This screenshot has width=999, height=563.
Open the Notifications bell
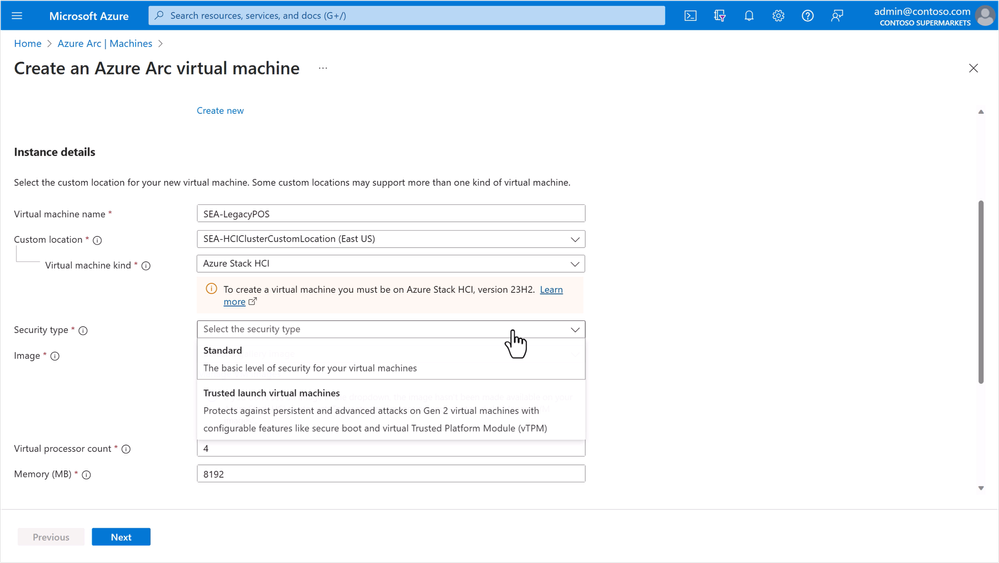click(749, 16)
